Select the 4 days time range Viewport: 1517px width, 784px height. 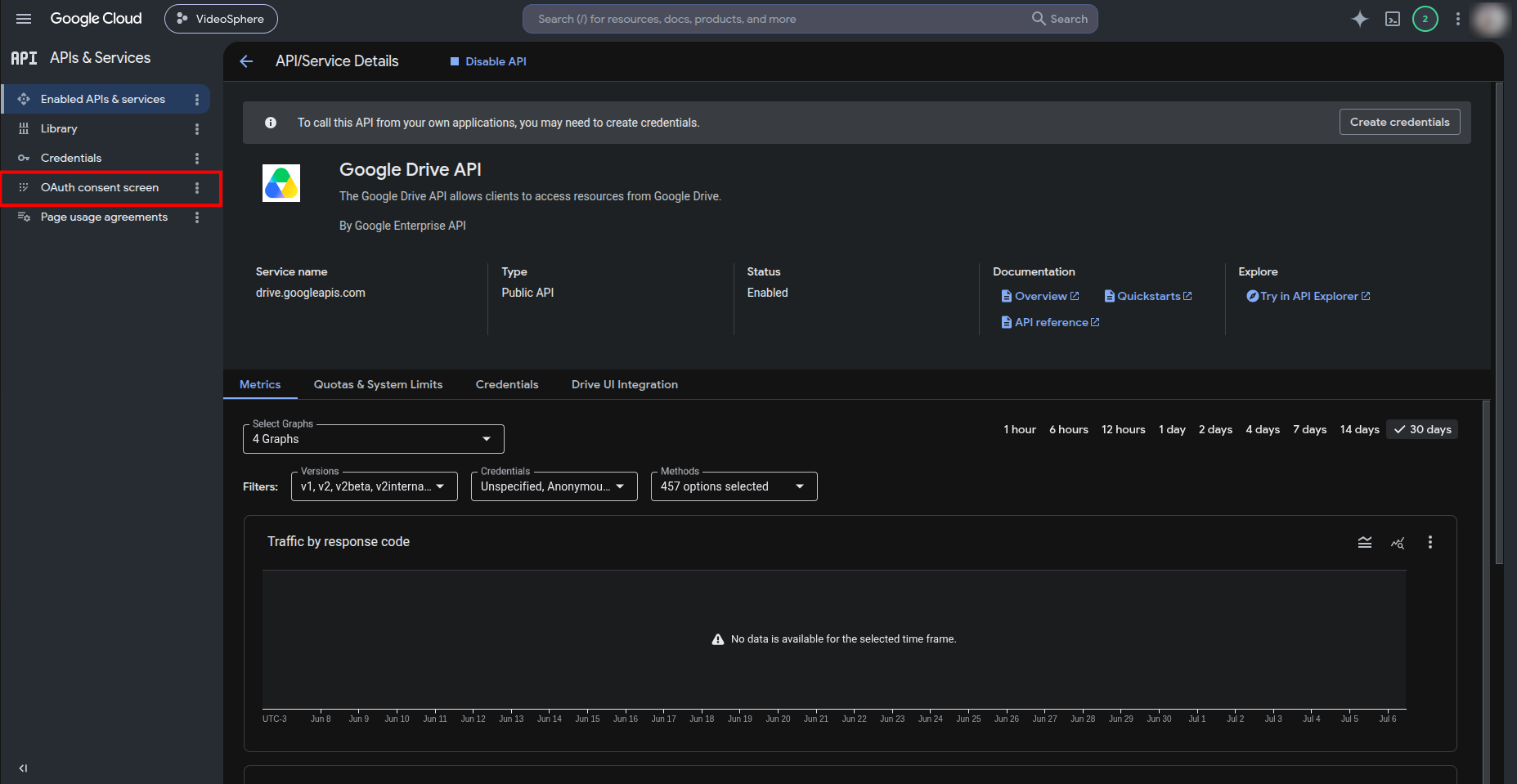[1263, 429]
